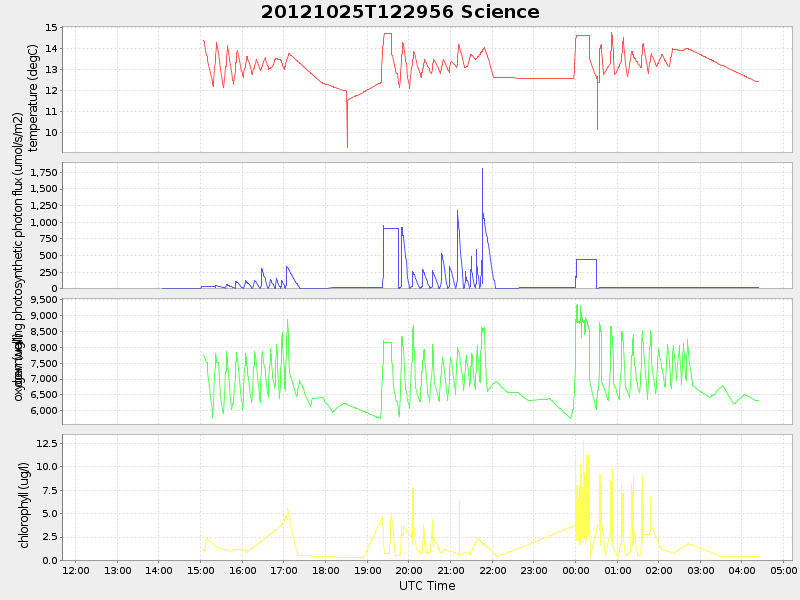Click the chlorophyll axis value '12.5'
This screenshot has width=800, height=600.
tap(47, 443)
